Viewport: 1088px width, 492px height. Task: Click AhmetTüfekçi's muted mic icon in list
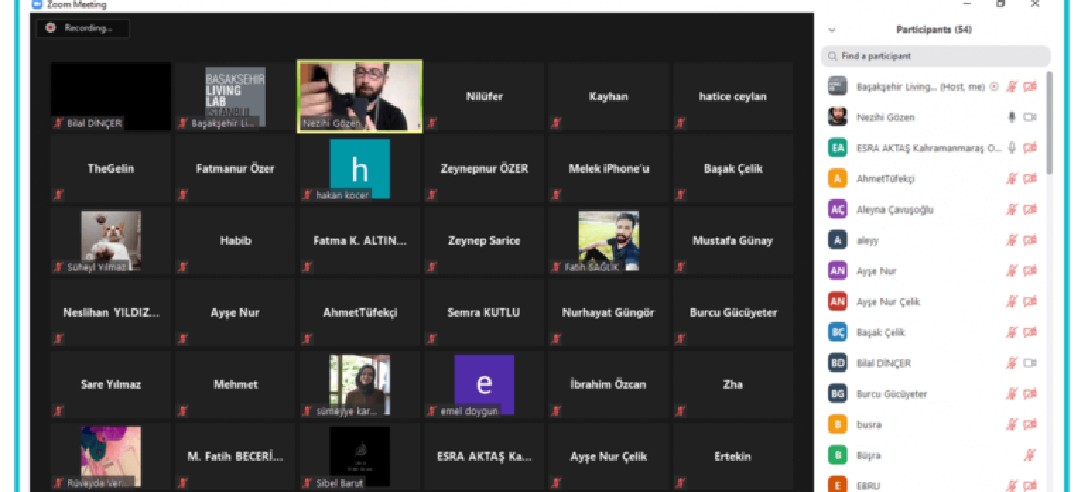(x=1012, y=179)
